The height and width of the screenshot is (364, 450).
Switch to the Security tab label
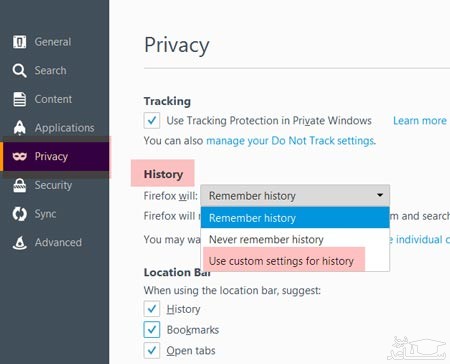click(x=53, y=185)
